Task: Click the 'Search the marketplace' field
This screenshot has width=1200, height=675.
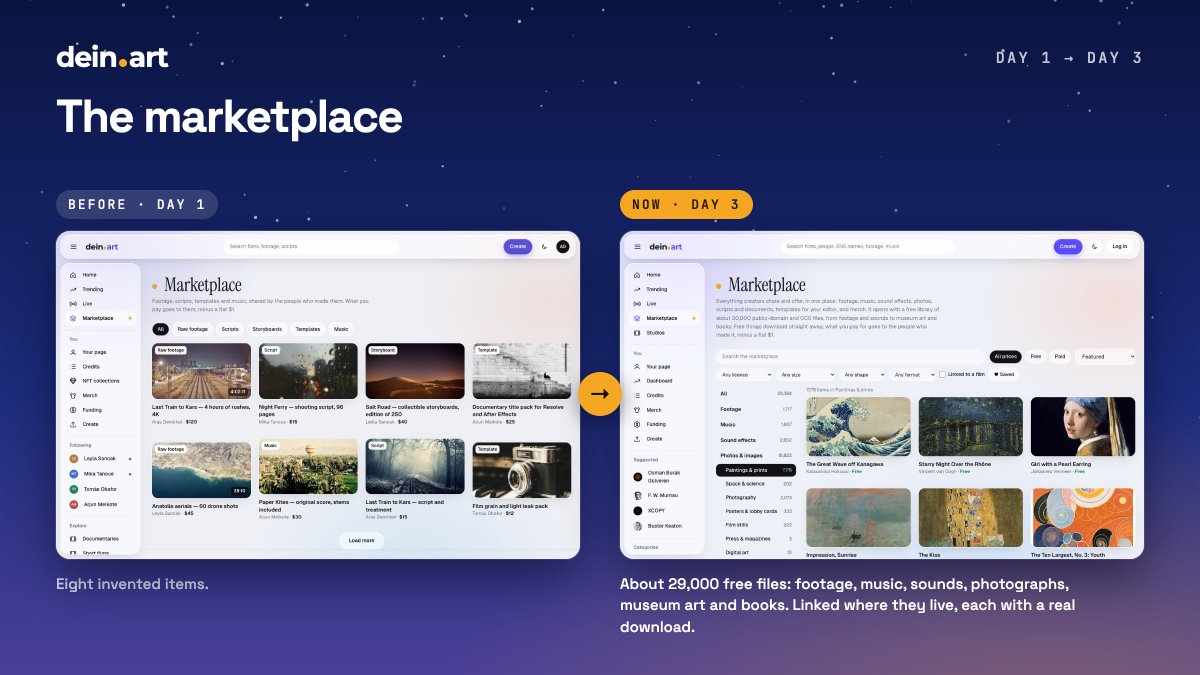Action: (850, 356)
